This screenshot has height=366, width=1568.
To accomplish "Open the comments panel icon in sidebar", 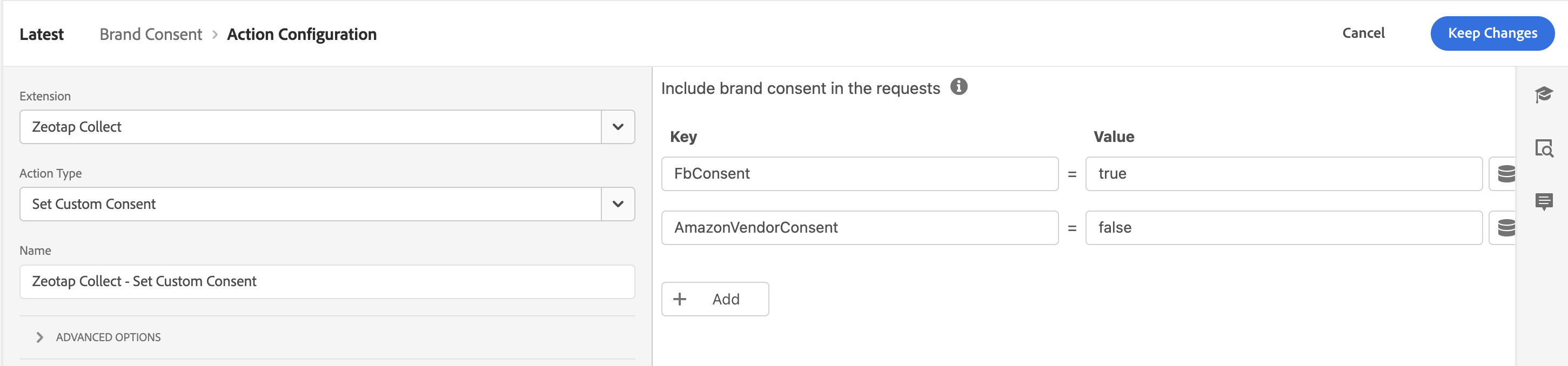I will pyautogui.click(x=1543, y=201).
